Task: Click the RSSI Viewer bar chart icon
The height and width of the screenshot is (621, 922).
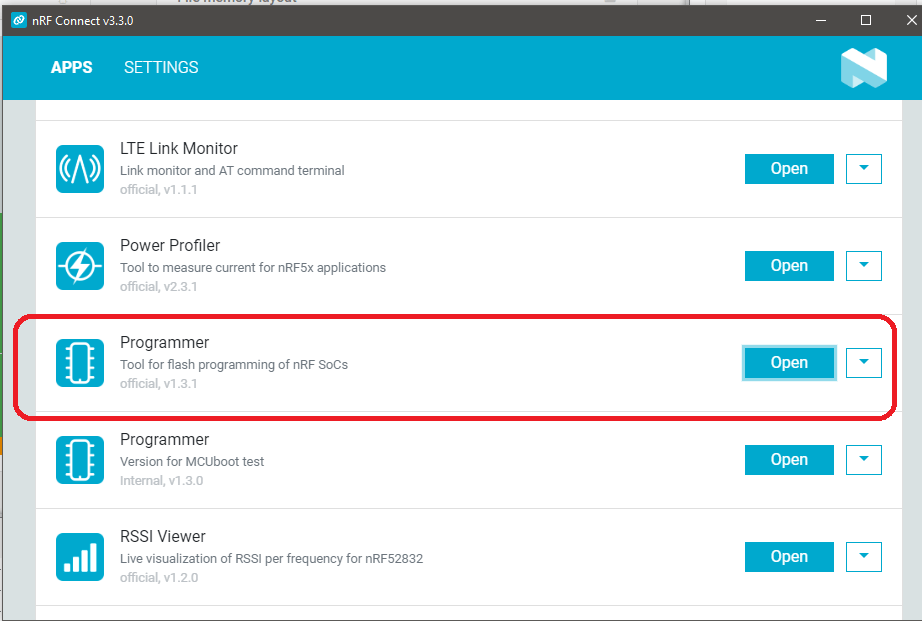Action: pos(80,557)
